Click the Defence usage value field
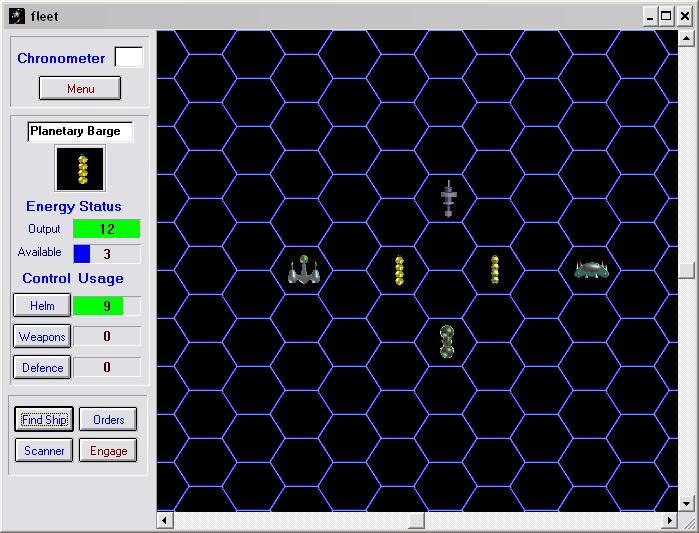Viewport: 699px width, 533px height. (x=107, y=367)
